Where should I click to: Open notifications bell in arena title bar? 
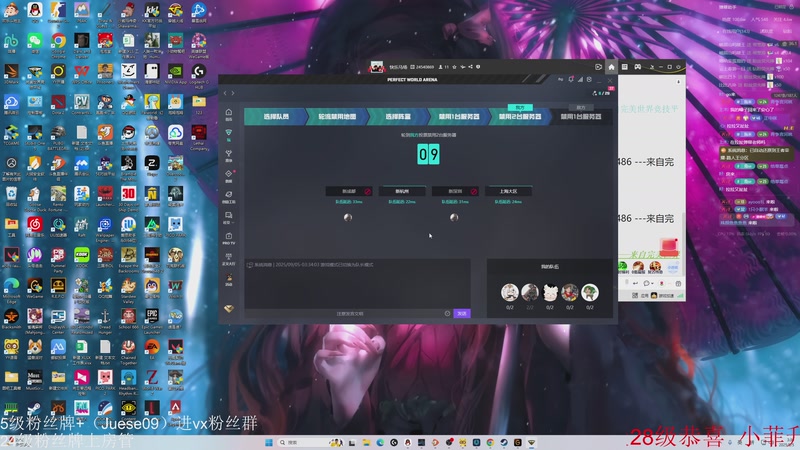(x=570, y=80)
